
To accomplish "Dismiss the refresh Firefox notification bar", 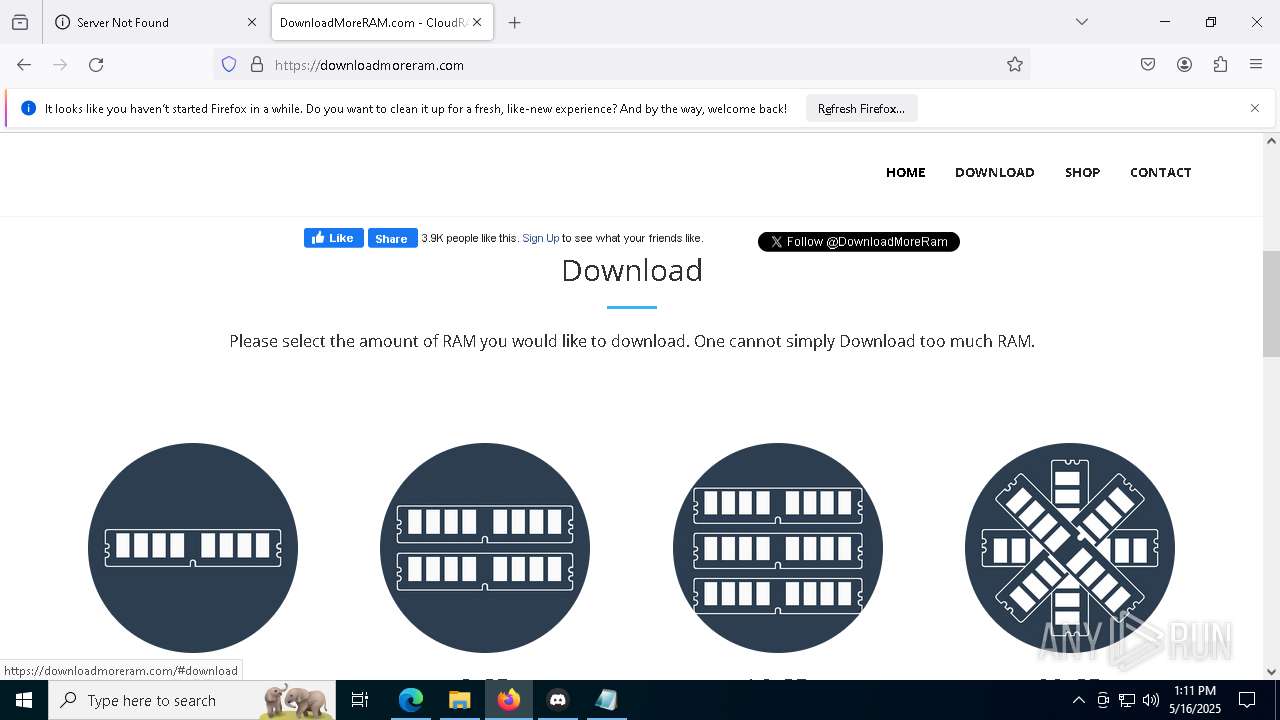I will 1255,108.
